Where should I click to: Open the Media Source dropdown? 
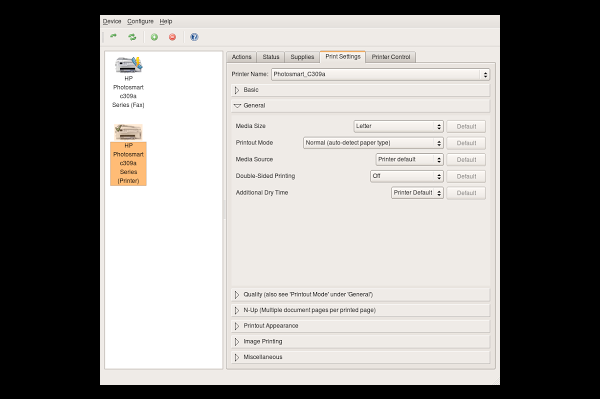point(409,160)
